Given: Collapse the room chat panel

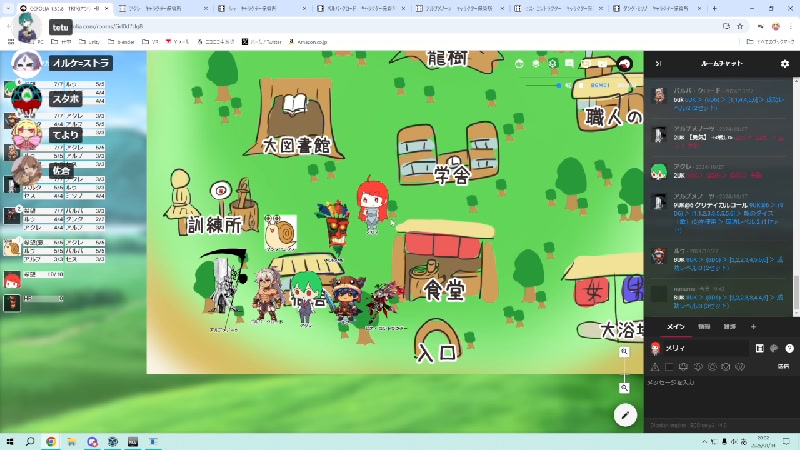Looking at the screenshot, I should click(658, 63).
